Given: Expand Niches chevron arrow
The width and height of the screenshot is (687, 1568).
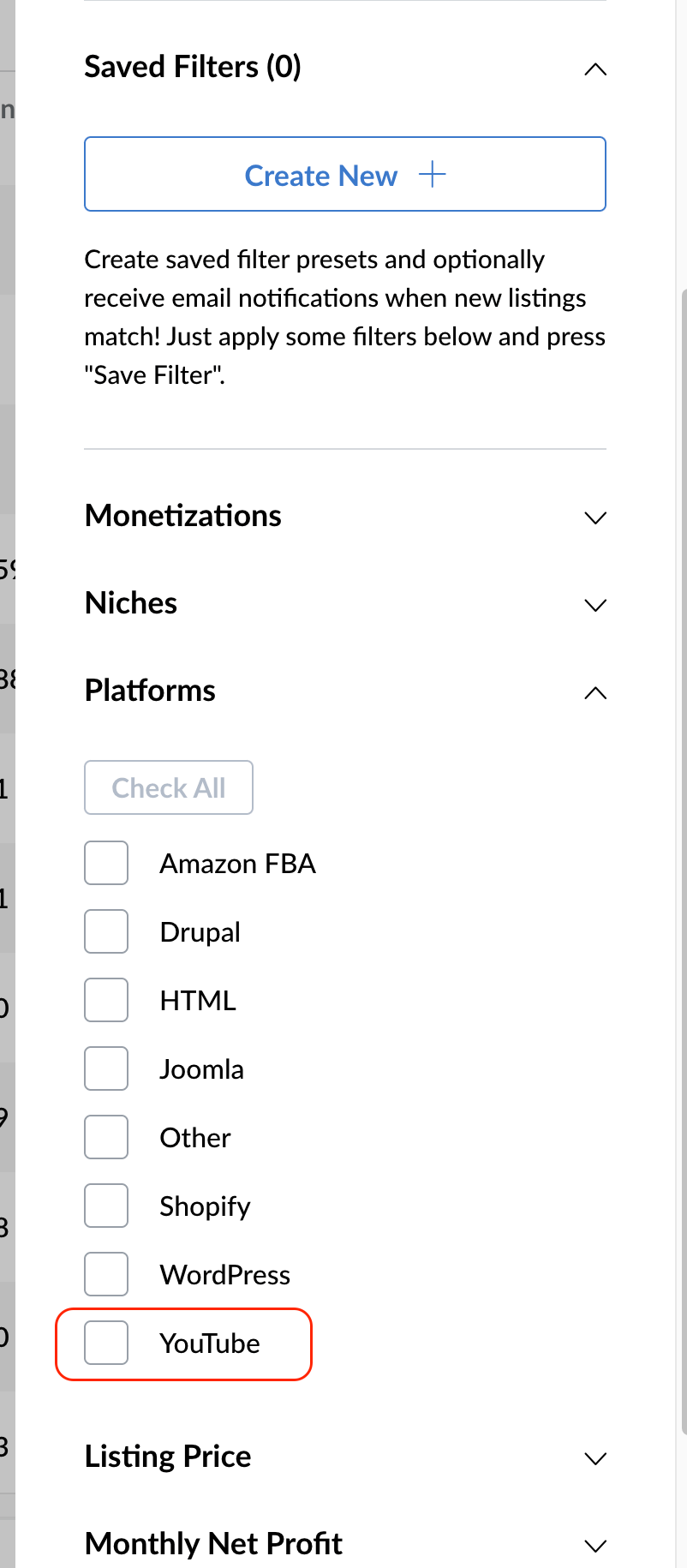Looking at the screenshot, I should click(x=594, y=605).
